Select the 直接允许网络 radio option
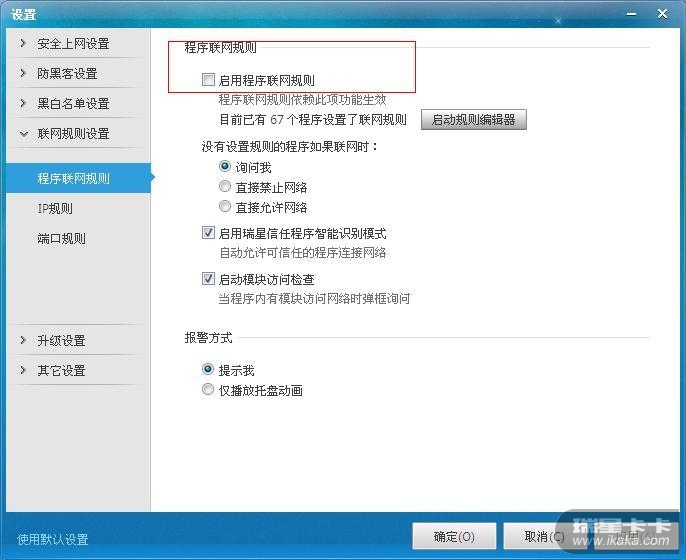This screenshot has height=560, width=686. coord(225,206)
